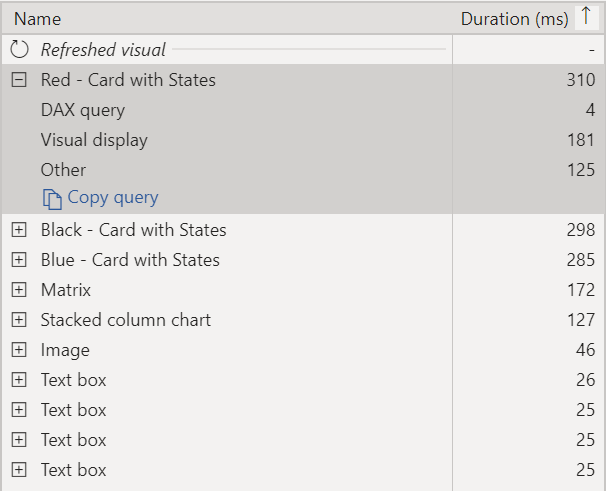Select the Image row label
The height and width of the screenshot is (491, 606).
point(65,350)
